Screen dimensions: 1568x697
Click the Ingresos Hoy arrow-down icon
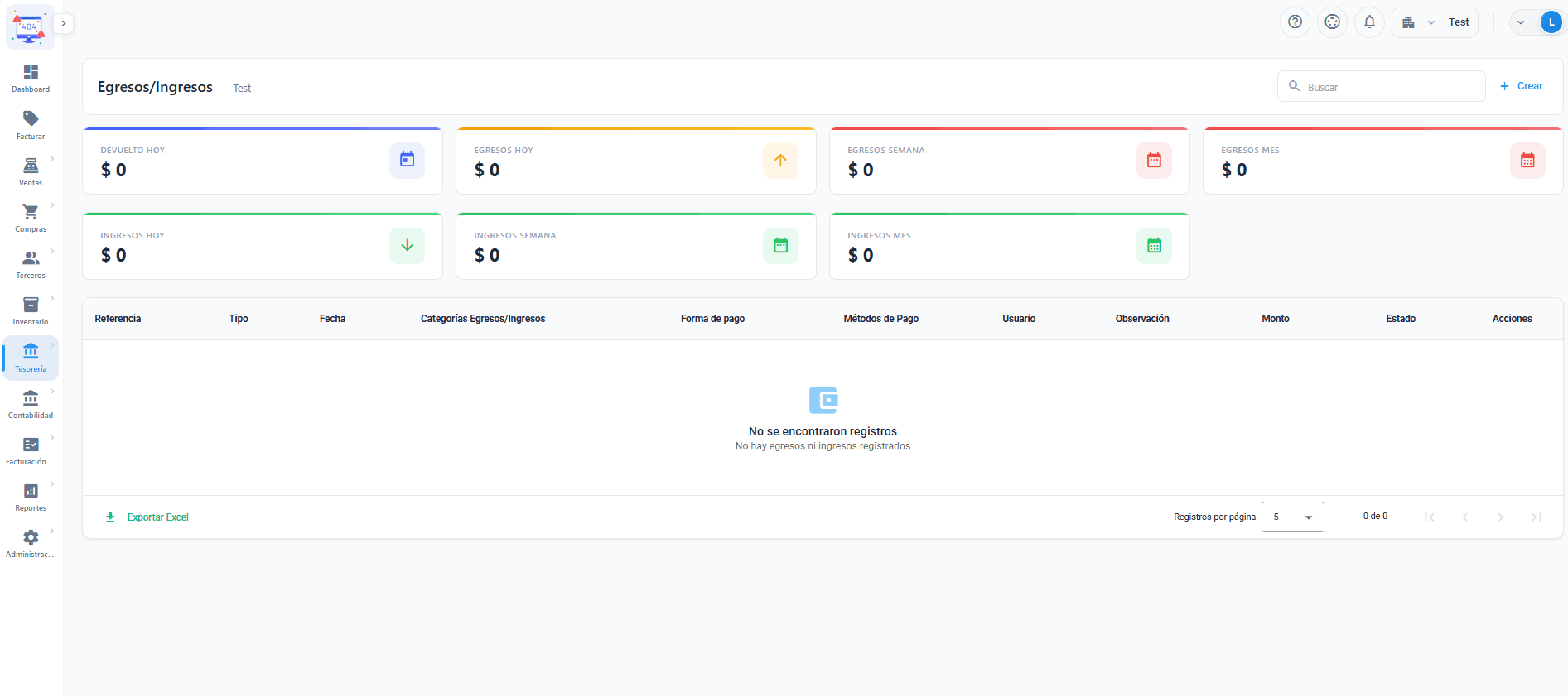407,246
